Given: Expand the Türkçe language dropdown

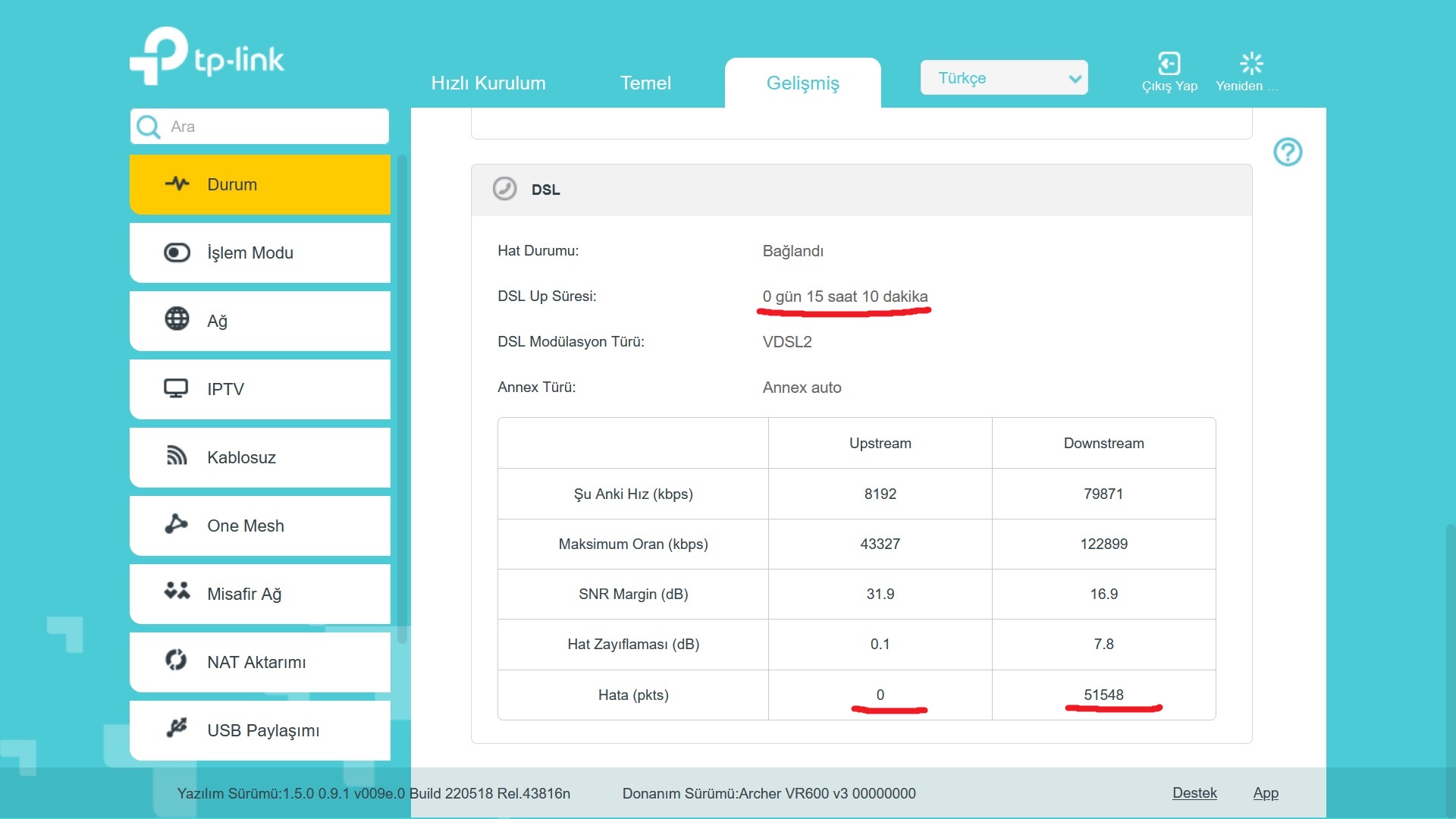Looking at the screenshot, I should click(x=1003, y=78).
